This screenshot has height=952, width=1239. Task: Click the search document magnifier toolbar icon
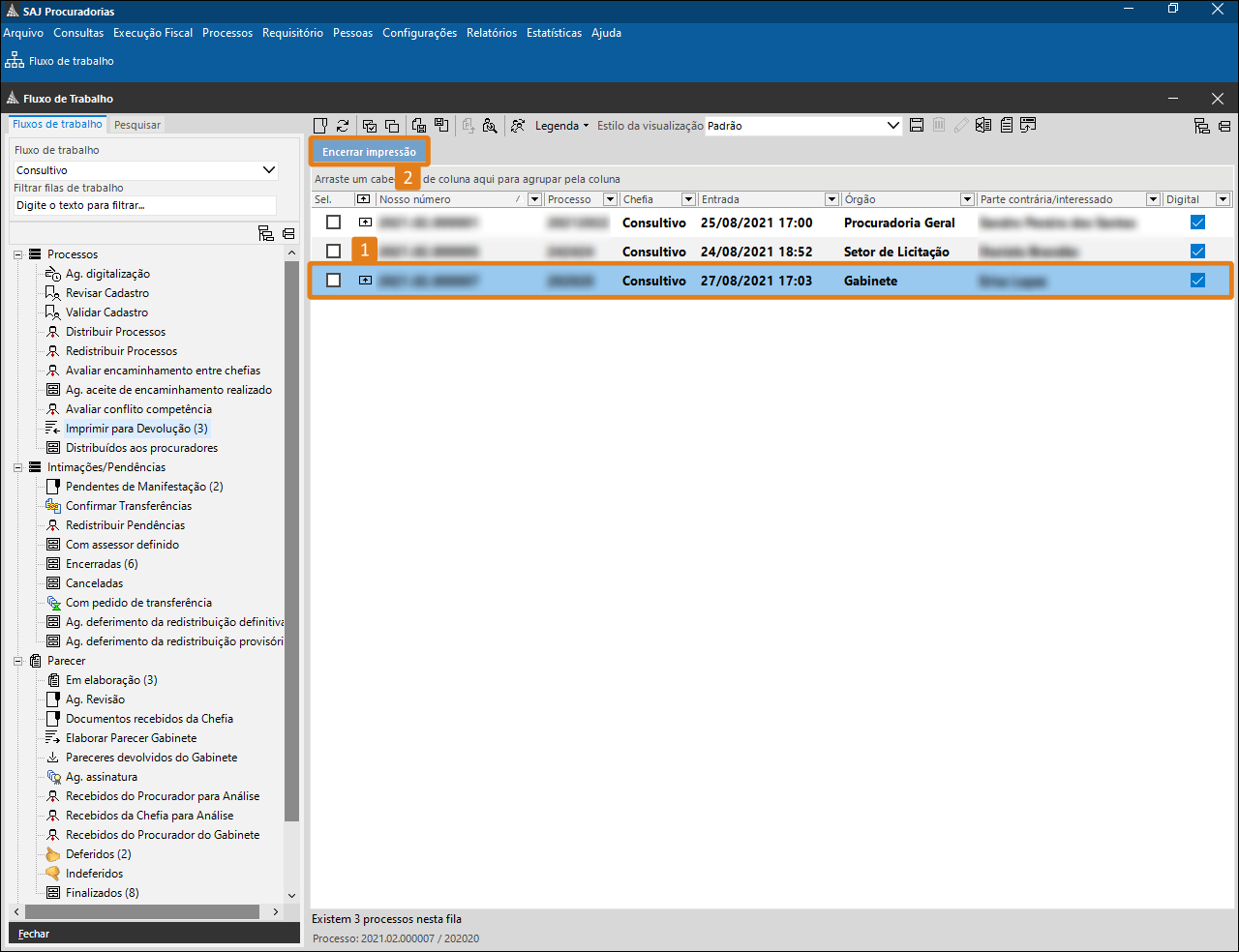click(490, 126)
